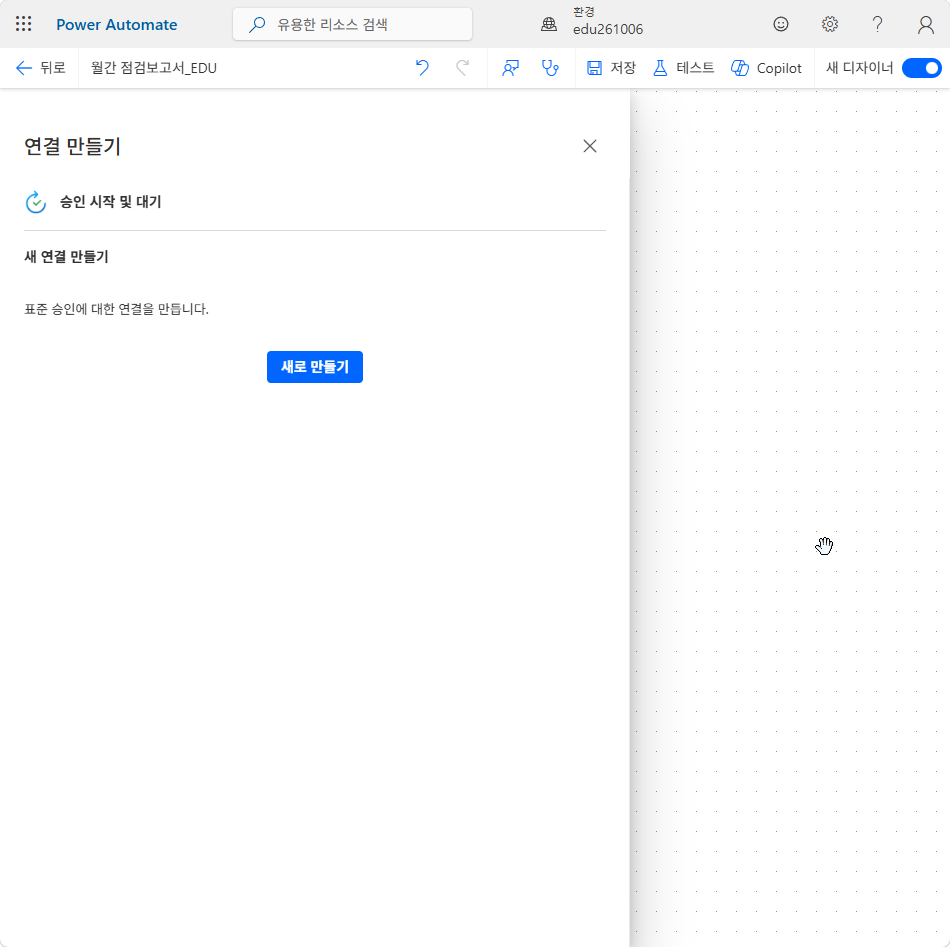Open the flow checker stethoscope icon
This screenshot has width=950, height=947.
point(550,68)
